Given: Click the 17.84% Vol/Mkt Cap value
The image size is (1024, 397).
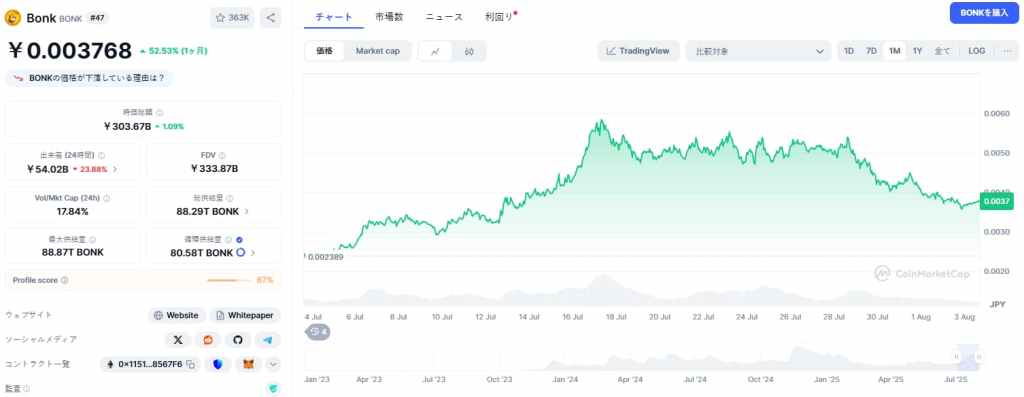Looking at the screenshot, I should (x=72, y=212).
